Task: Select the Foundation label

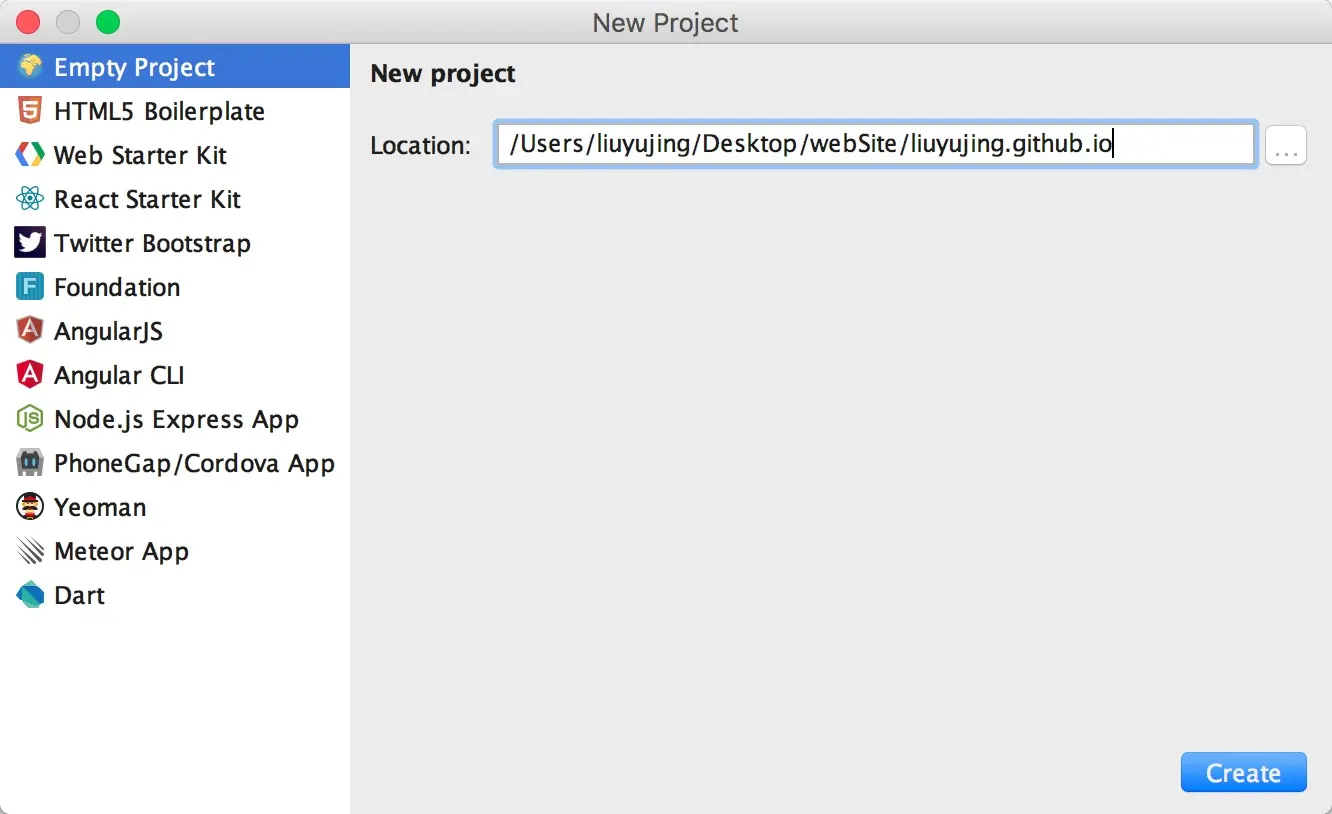Action: tap(117, 288)
